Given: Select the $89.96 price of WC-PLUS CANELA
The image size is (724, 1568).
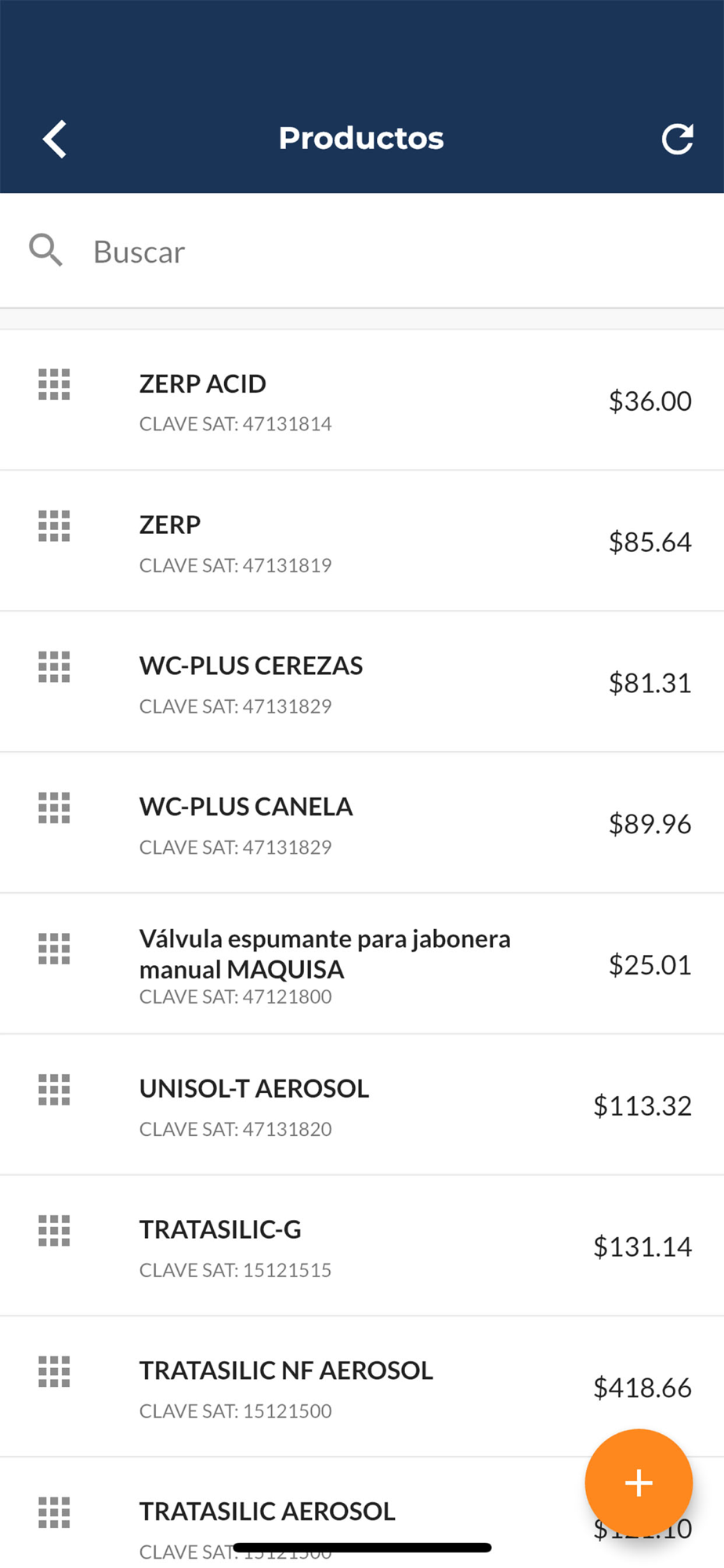Looking at the screenshot, I should [650, 824].
